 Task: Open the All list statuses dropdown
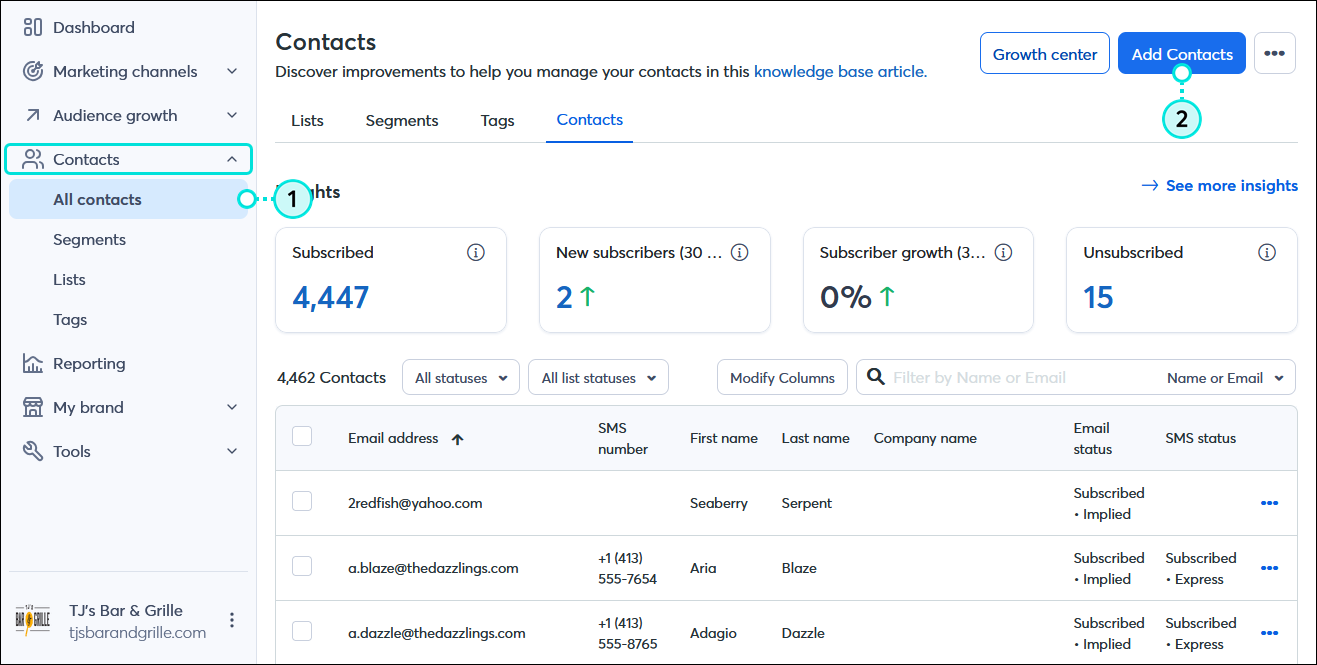(x=598, y=378)
